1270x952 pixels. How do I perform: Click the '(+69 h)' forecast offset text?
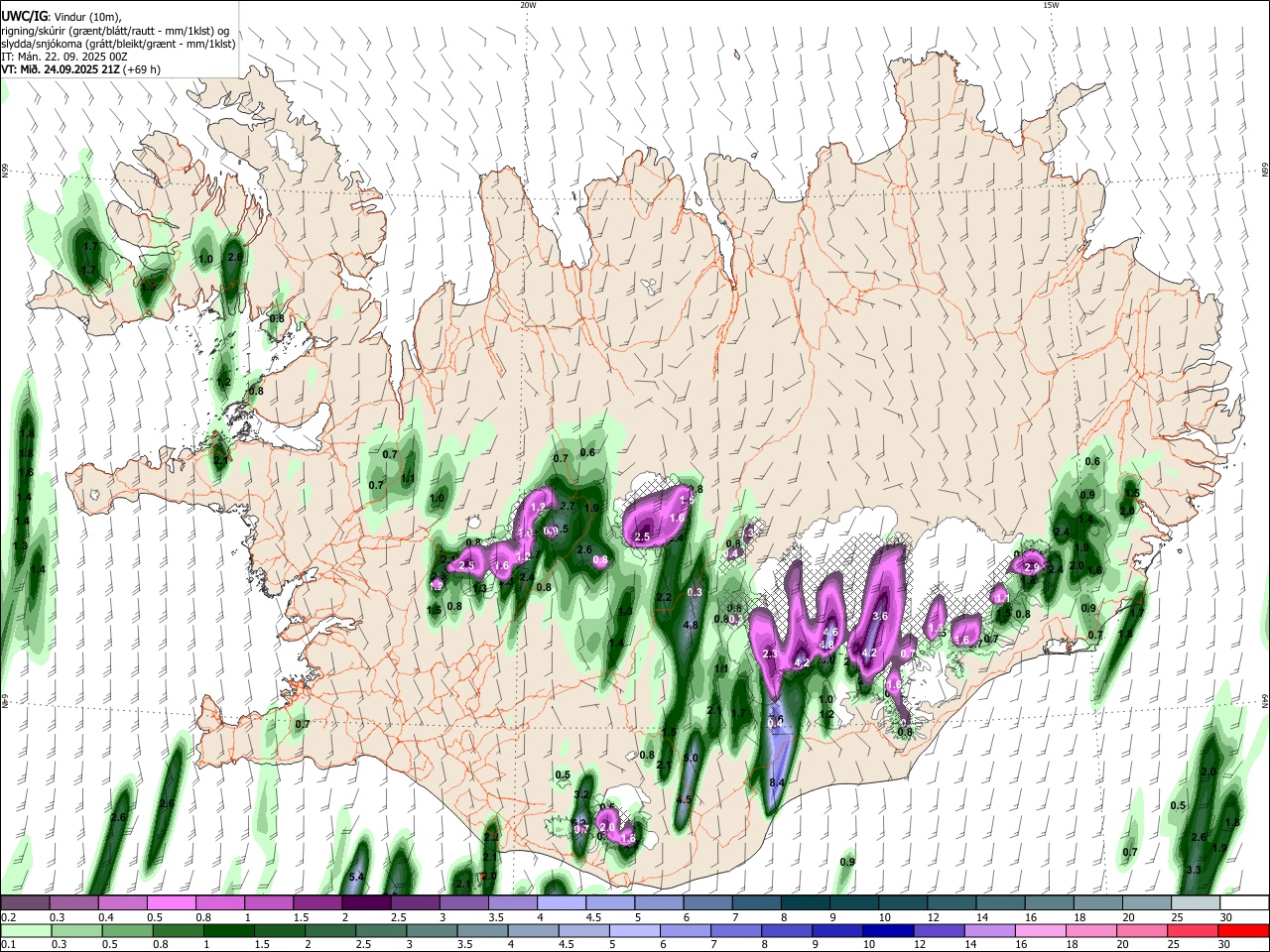[141, 69]
